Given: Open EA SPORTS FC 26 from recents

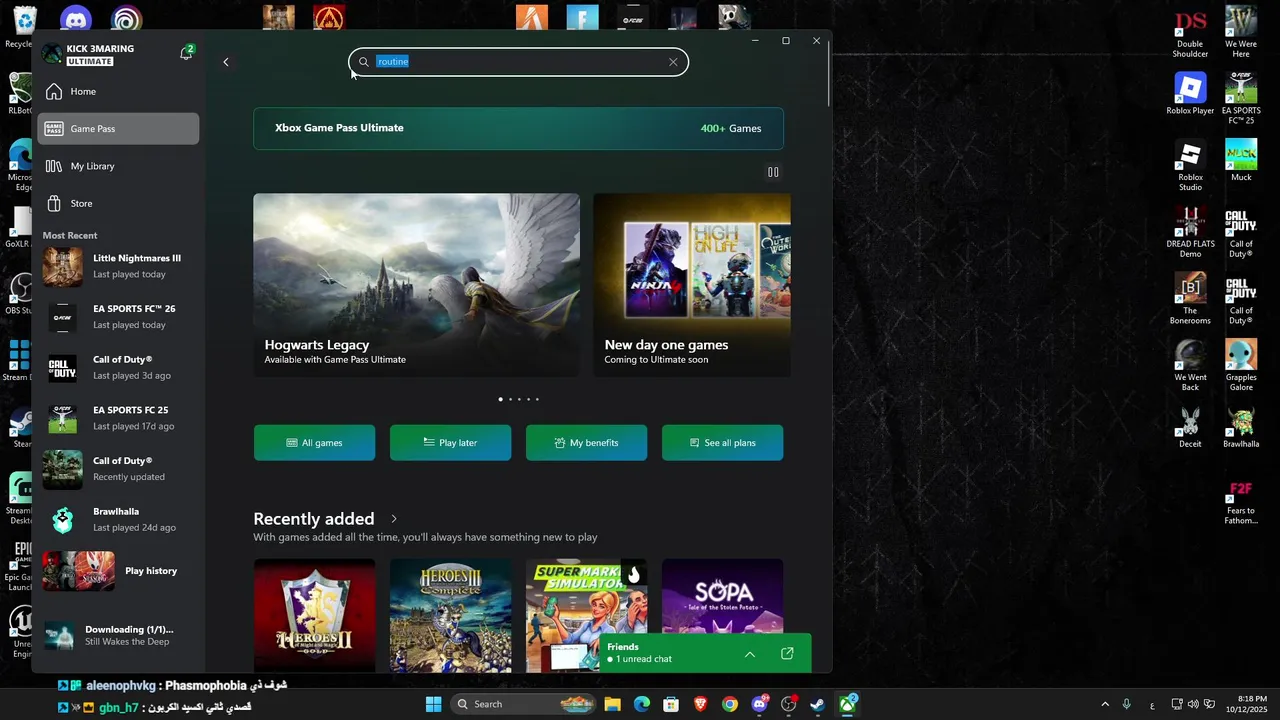Looking at the screenshot, I should point(118,316).
